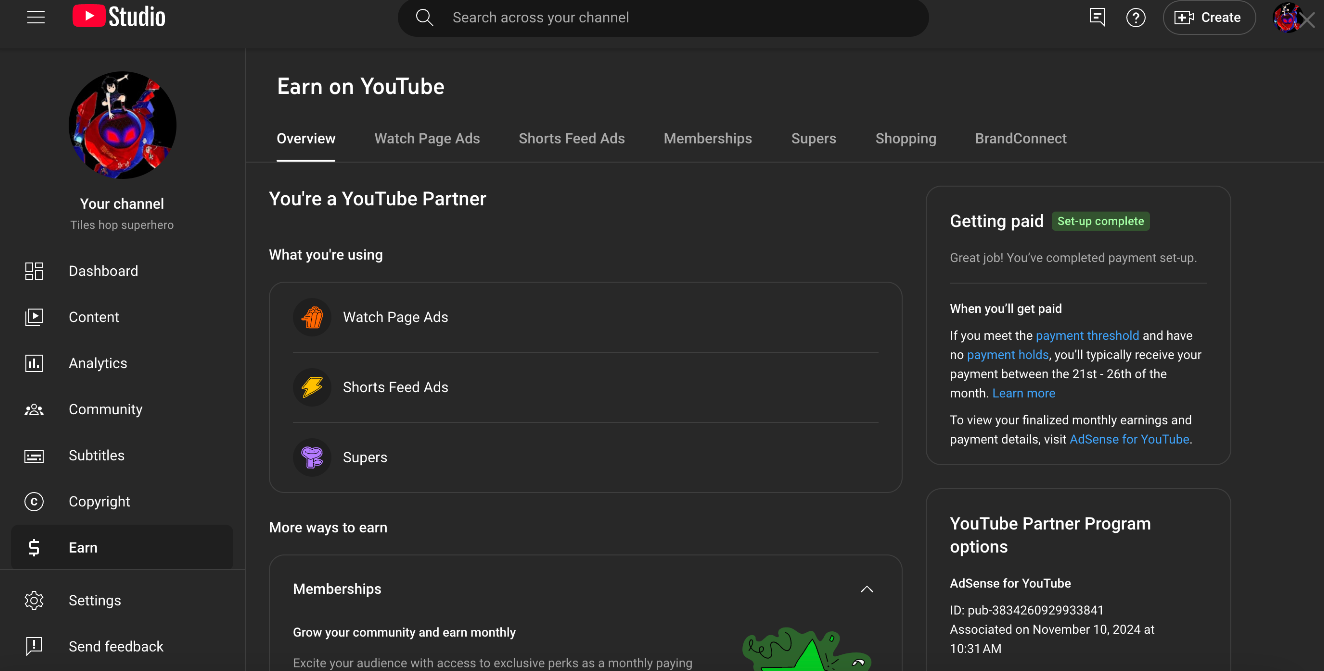1324x671 pixels.
Task: Click the Shorts Feed Ads lightning icon
Action: (312, 387)
